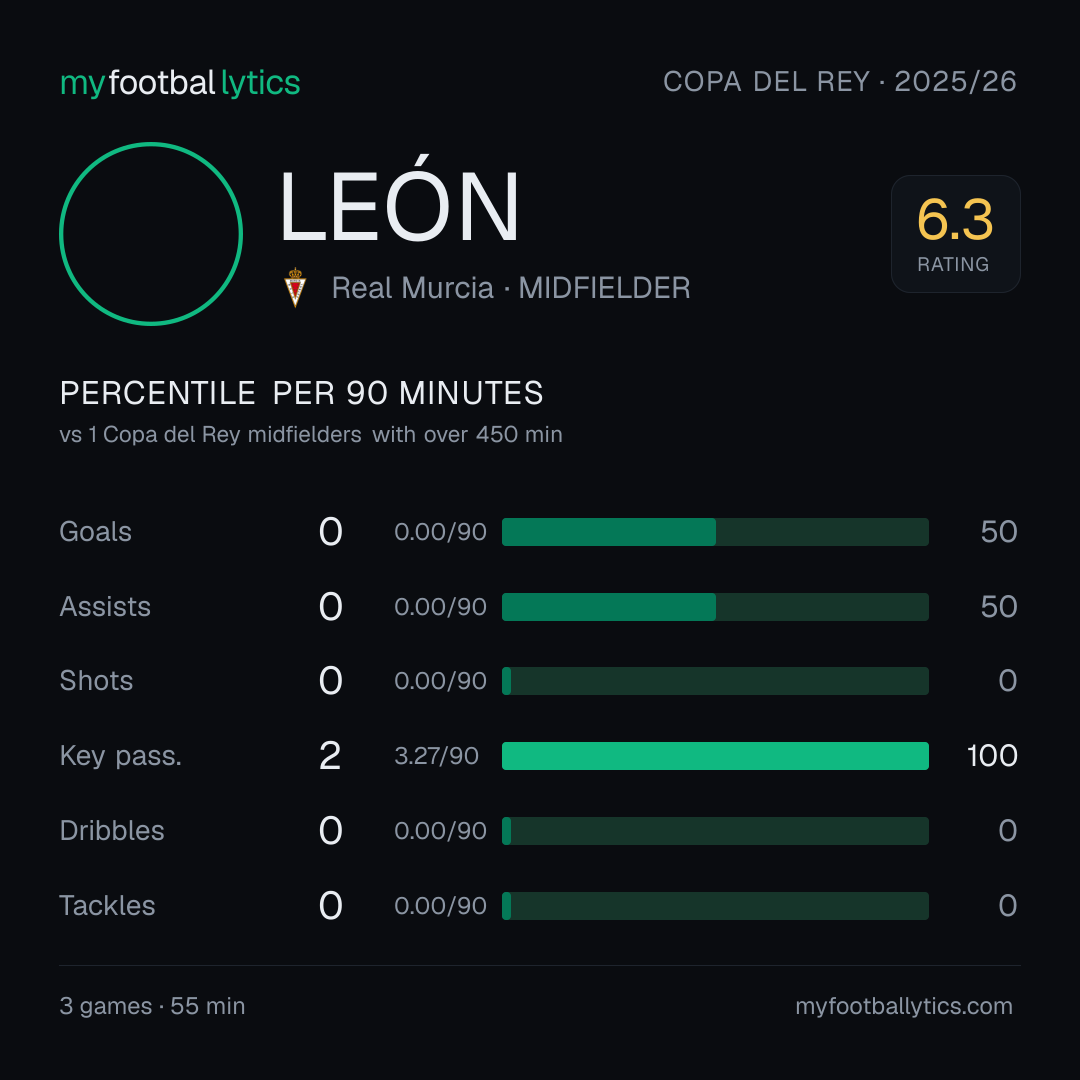Click the Goals percentile bar
Screen dimensions: 1080x1080
[715, 532]
